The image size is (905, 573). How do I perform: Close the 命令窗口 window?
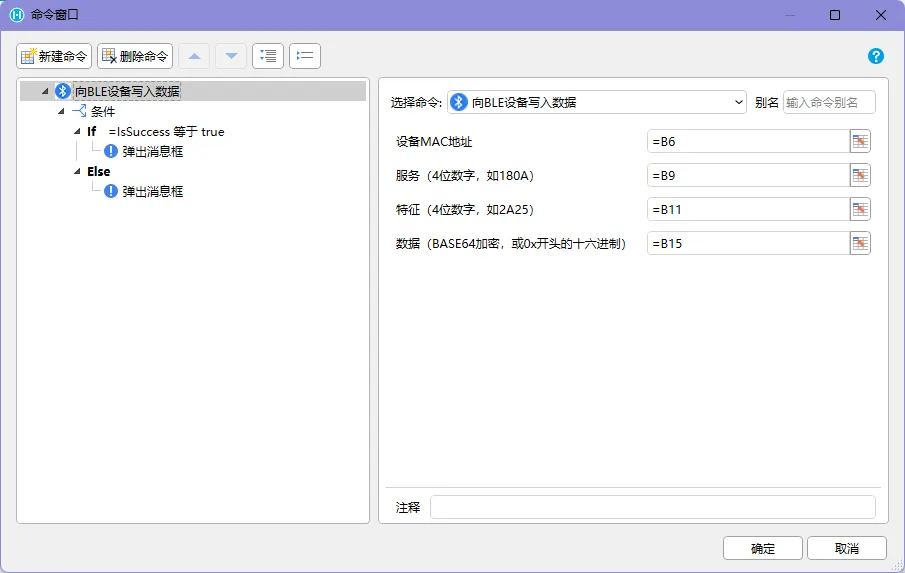coord(881,15)
